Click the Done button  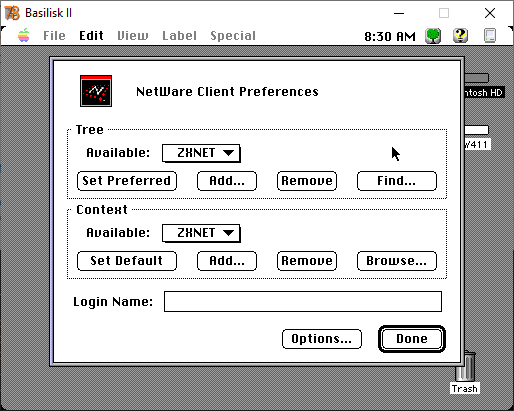coord(412,339)
